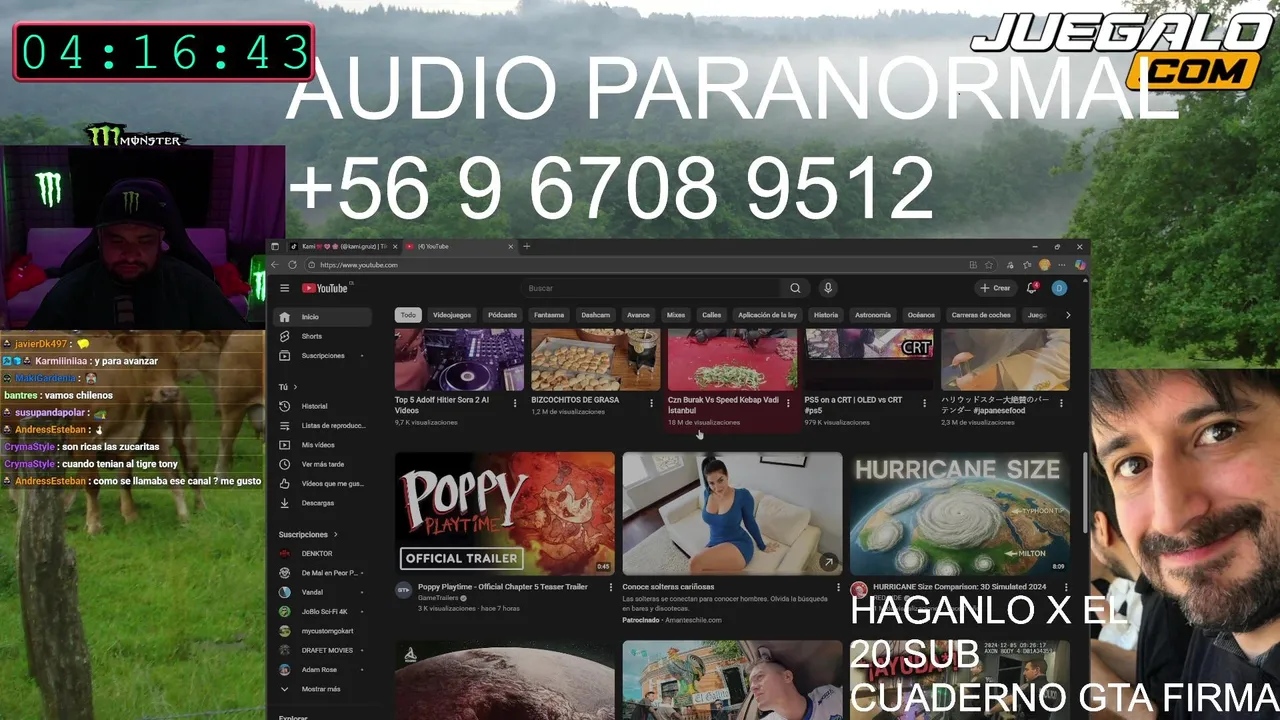Image resolution: width=1280 pixels, height=720 pixels.
Task: Select the Fantasma filter chip
Action: 549,315
